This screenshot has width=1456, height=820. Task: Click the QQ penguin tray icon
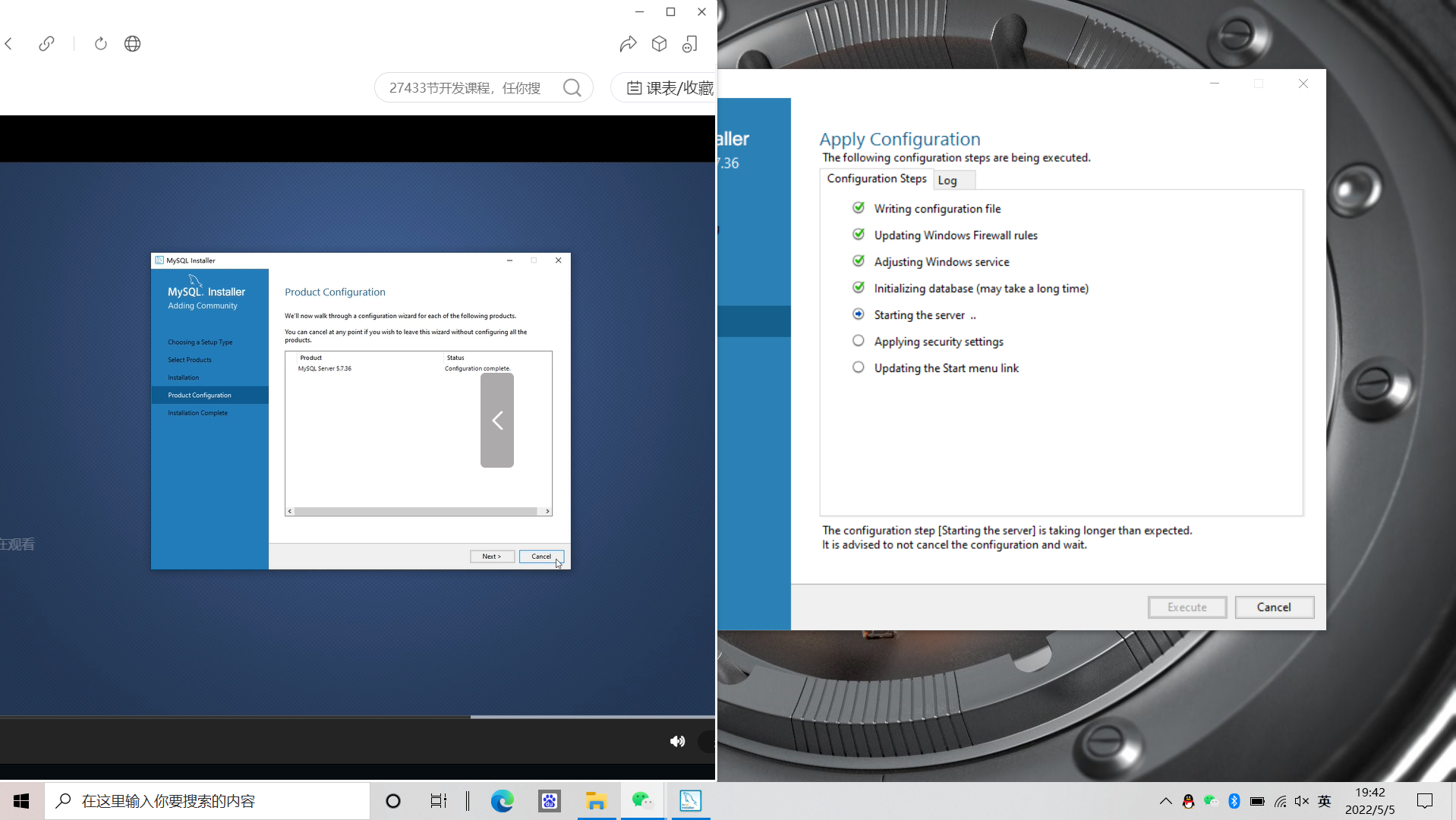(x=1189, y=801)
